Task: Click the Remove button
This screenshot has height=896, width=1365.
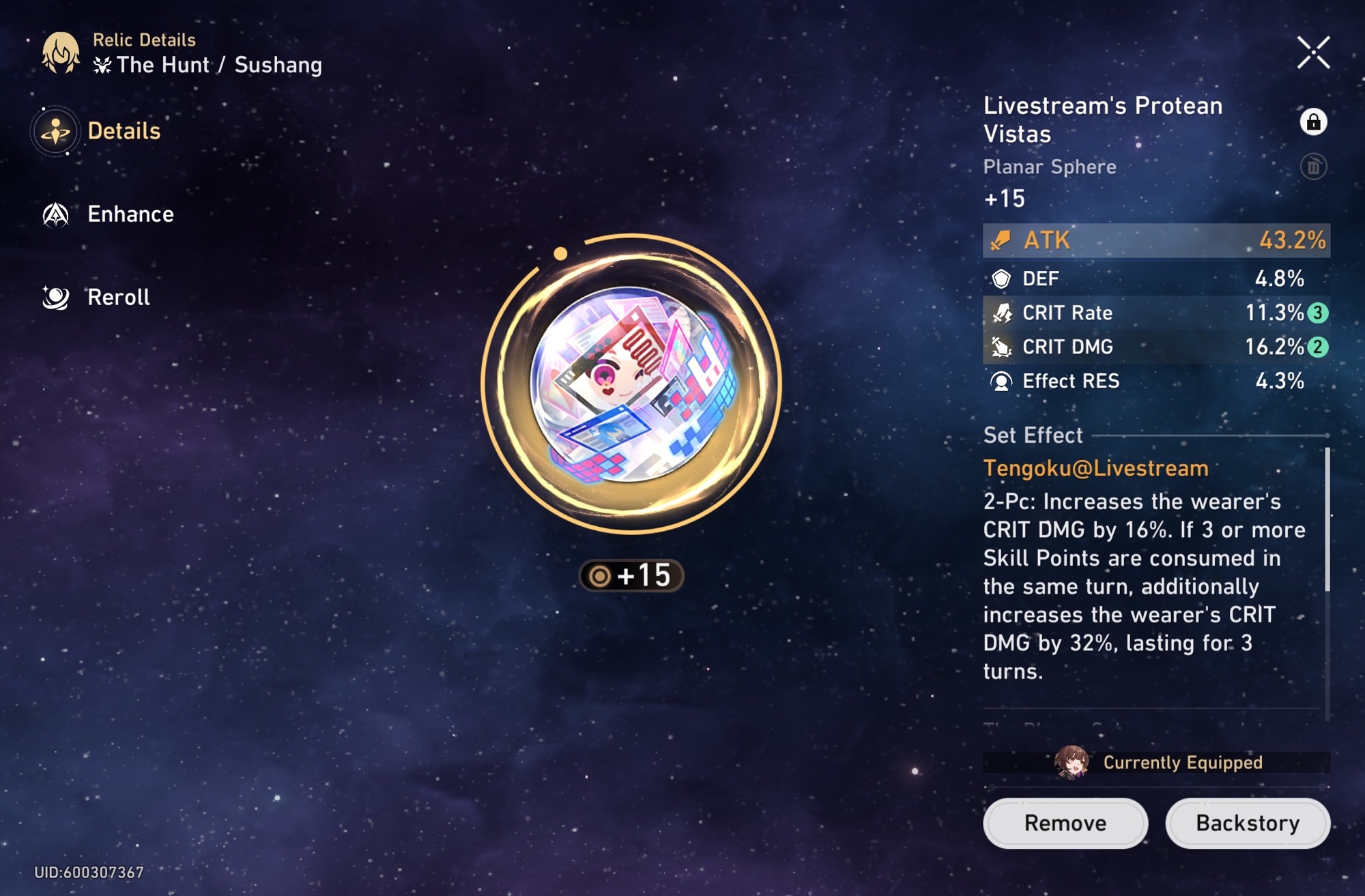Action: coord(1065,823)
